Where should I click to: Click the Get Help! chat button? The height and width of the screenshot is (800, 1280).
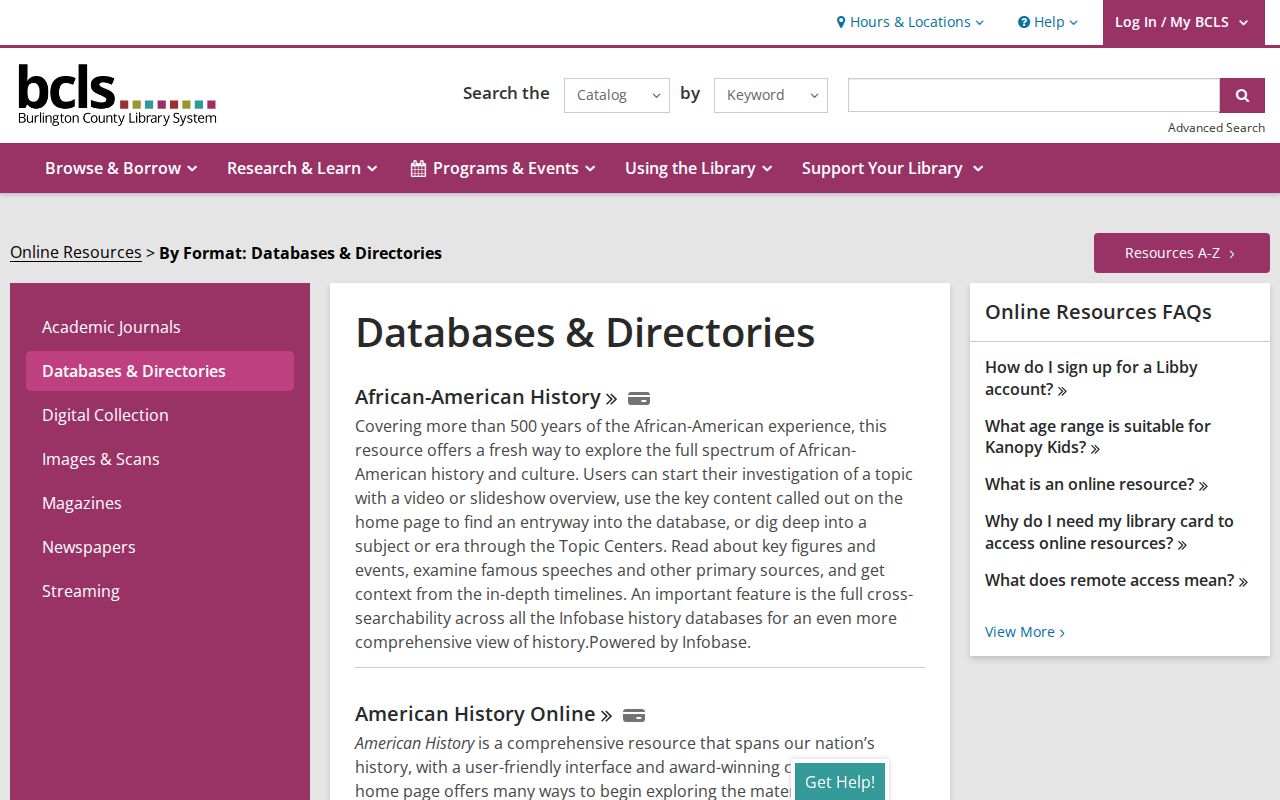coord(840,781)
